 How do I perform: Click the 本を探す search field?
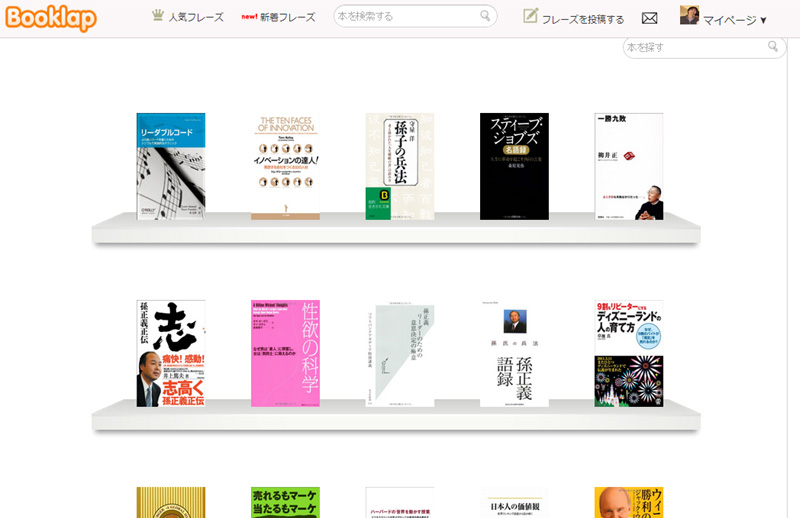[x=704, y=47]
